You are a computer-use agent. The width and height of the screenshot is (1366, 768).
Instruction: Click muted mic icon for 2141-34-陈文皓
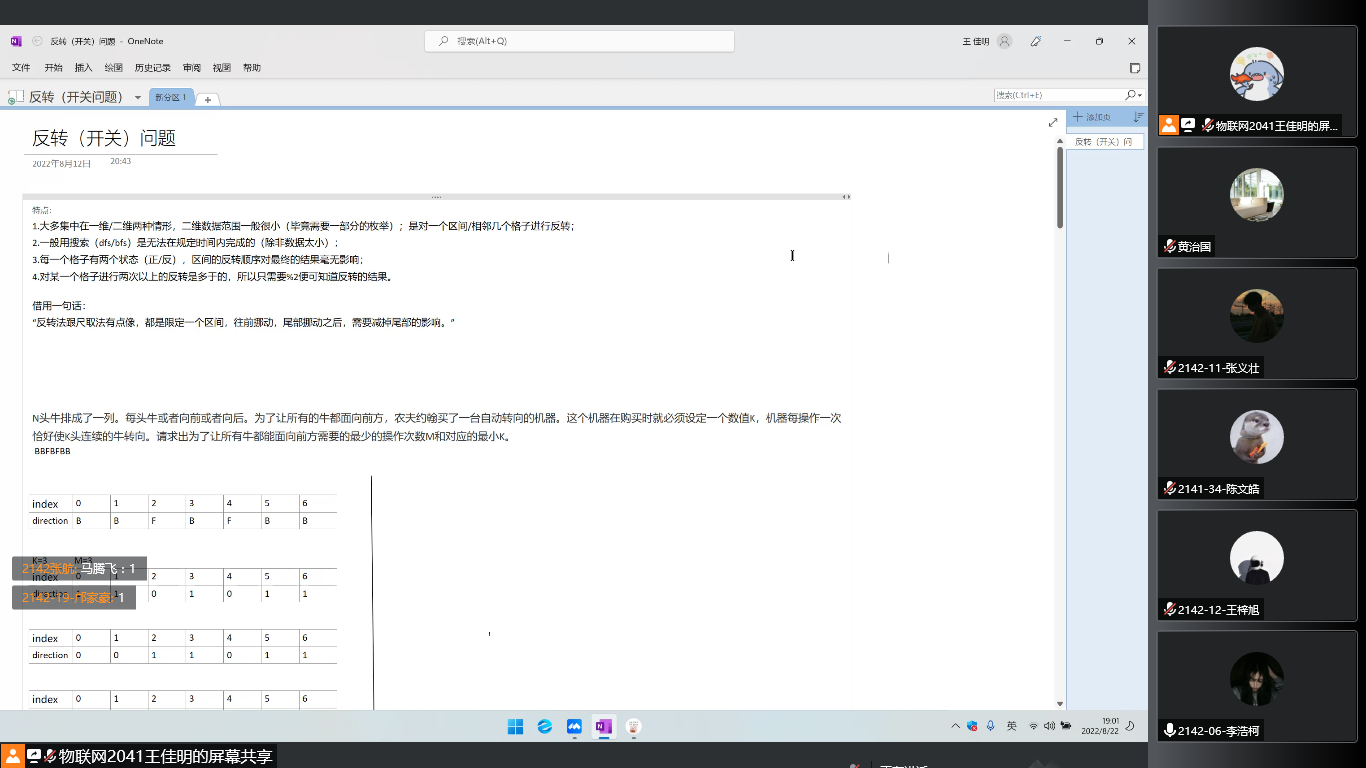coord(1169,489)
